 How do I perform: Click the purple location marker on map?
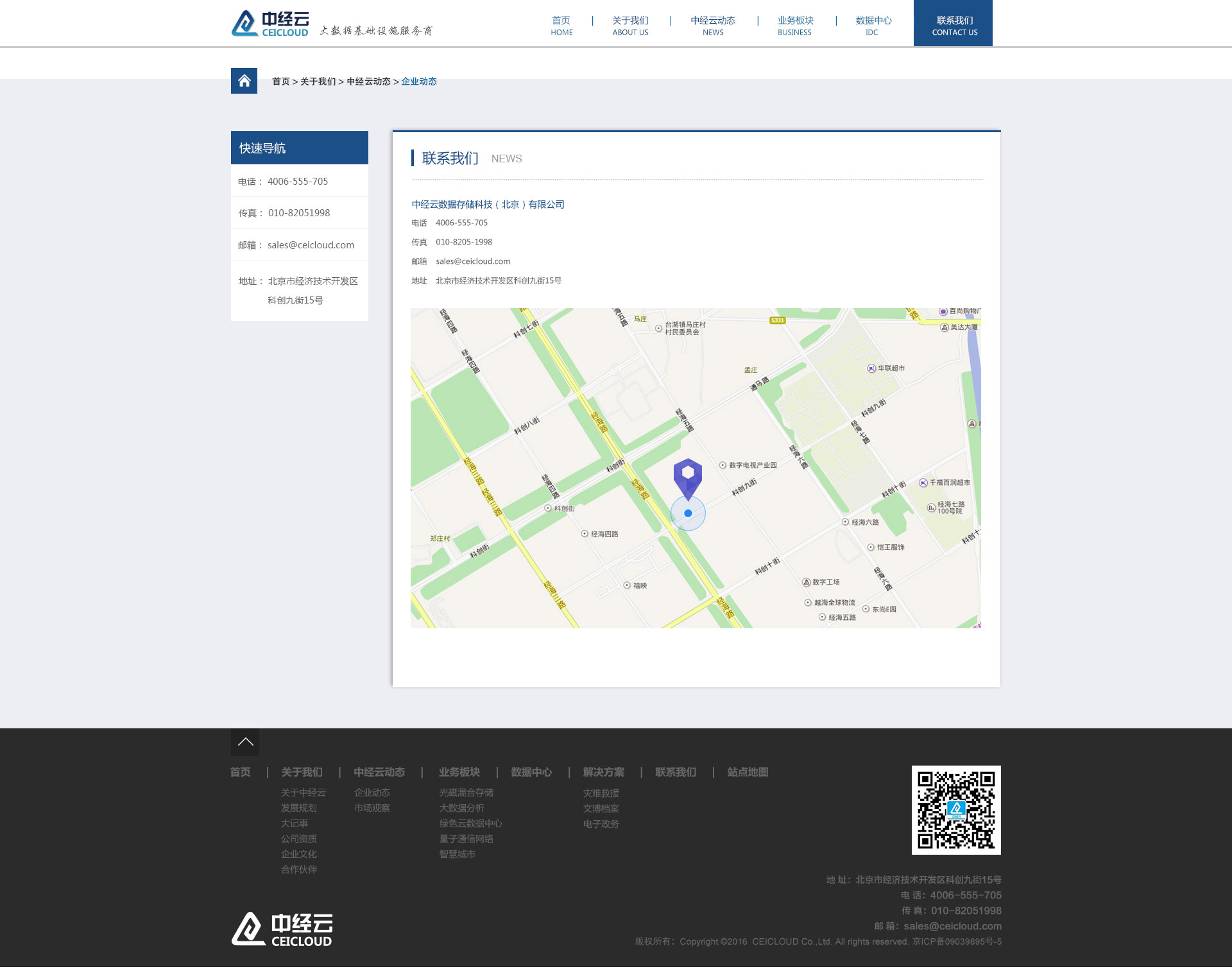click(687, 479)
